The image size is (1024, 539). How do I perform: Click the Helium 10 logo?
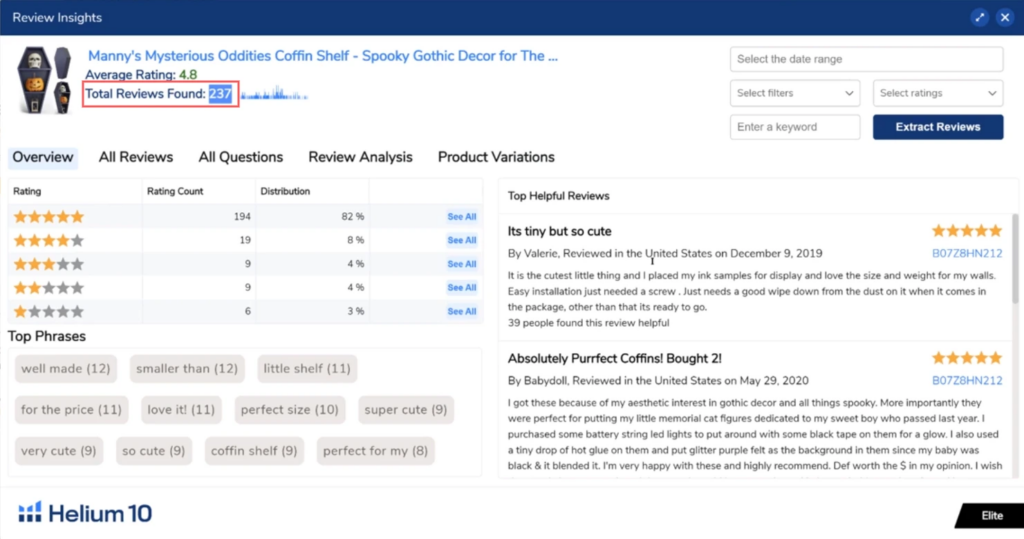tap(86, 514)
